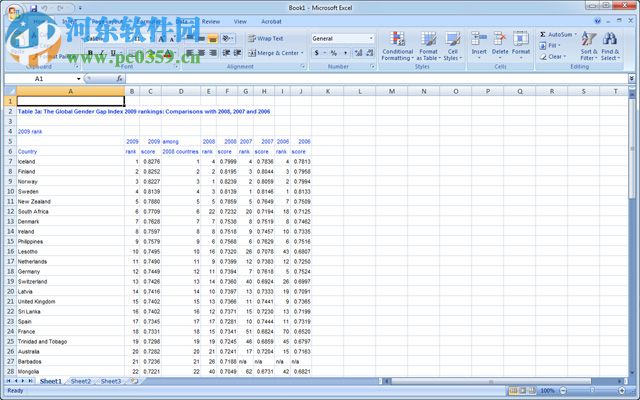640x400 pixels.
Task: Toggle Wrap Text
Action: tap(265, 38)
